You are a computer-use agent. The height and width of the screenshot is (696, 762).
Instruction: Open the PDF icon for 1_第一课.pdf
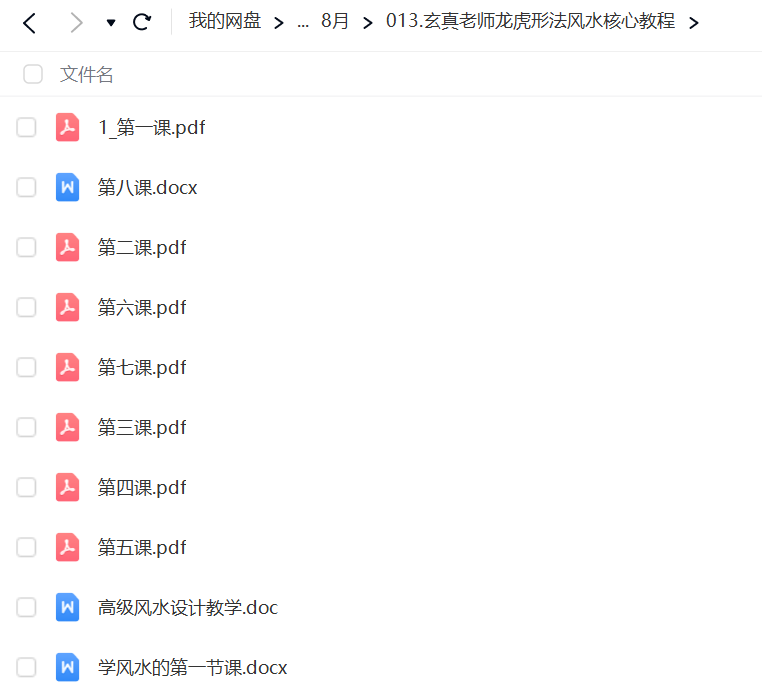[68, 127]
